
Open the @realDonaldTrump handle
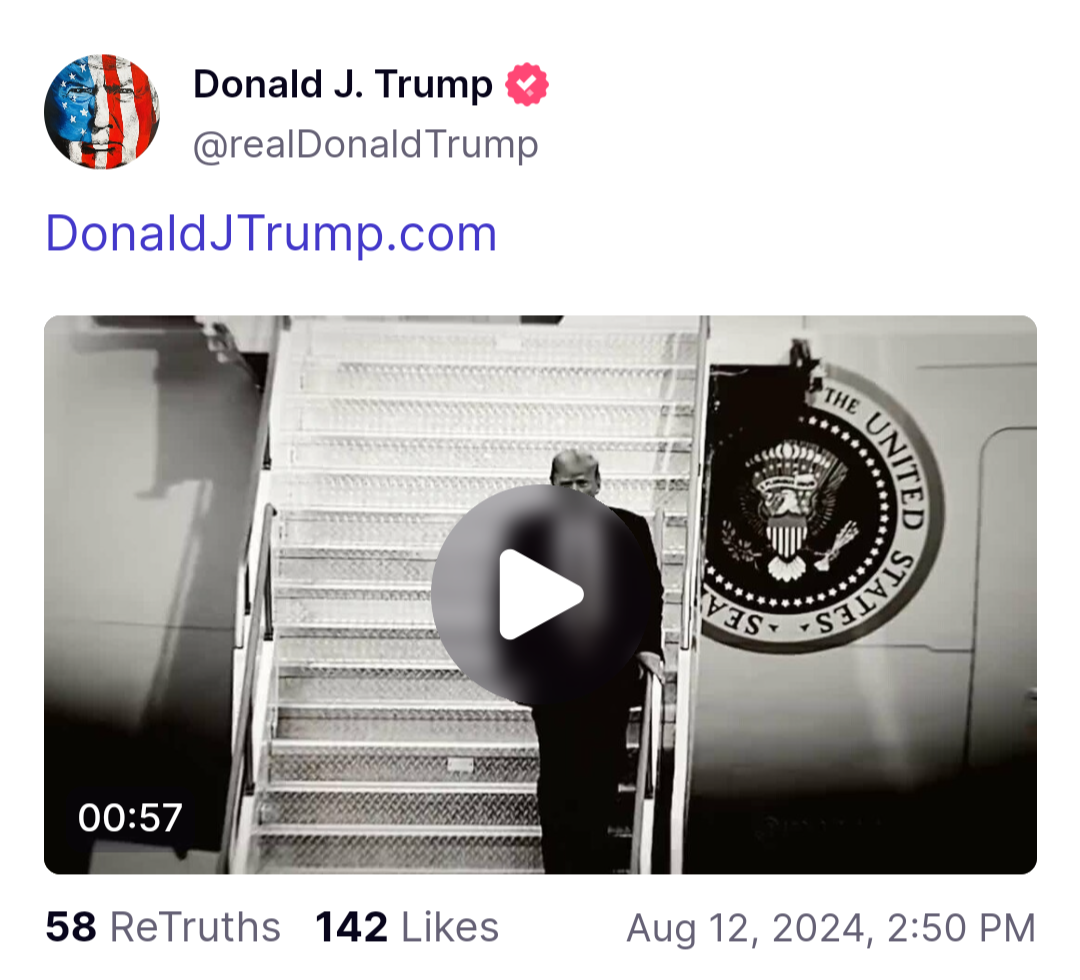365,145
